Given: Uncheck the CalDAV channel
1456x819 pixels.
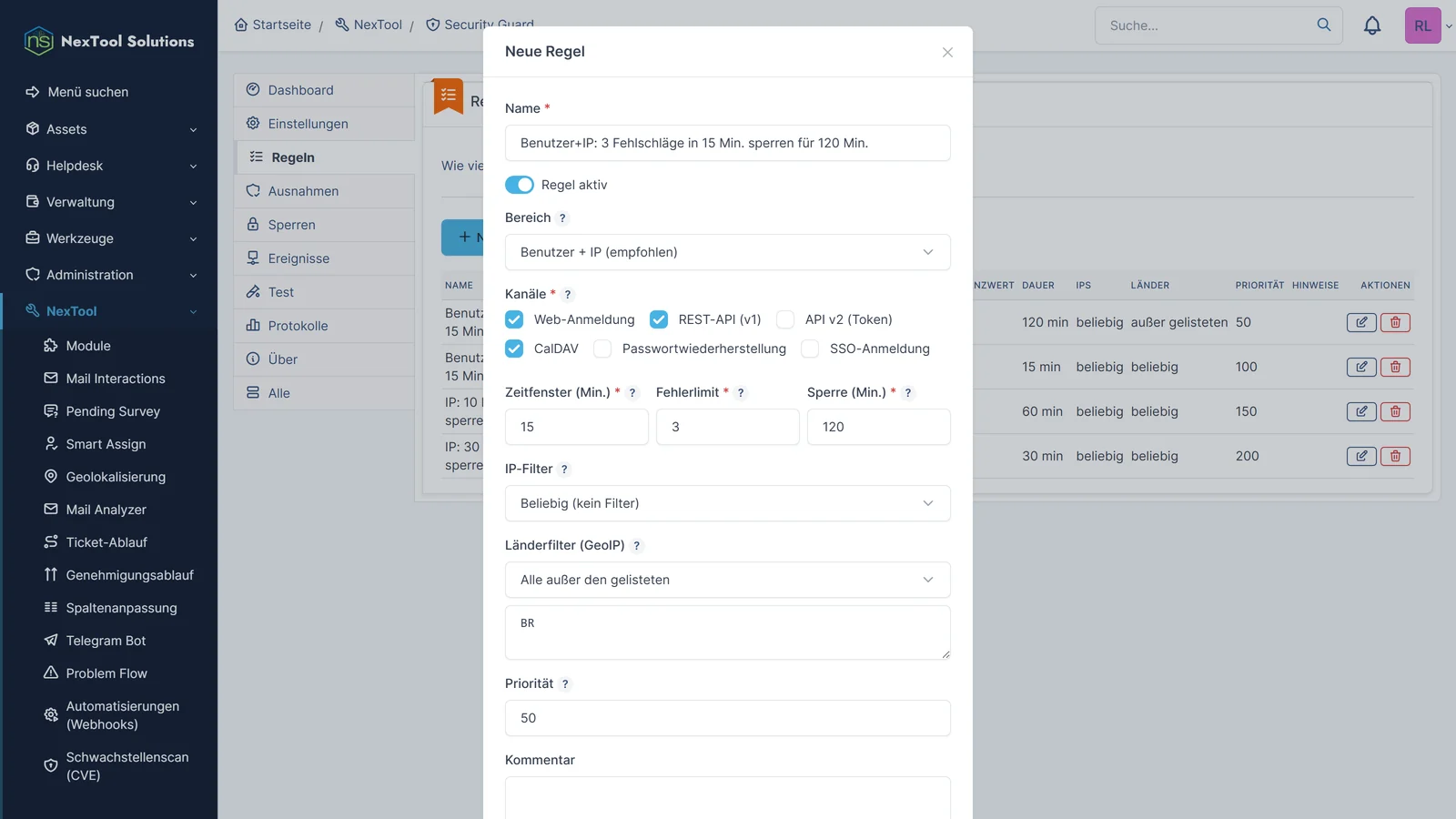Looking at the screenshot, I should pyautogui.click(x=514, y=349).
